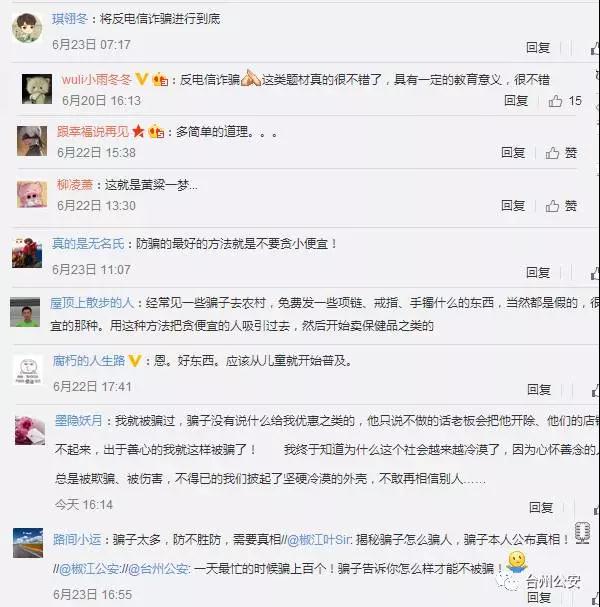Open 屋顶上散步的人's profile avatar
This screenshot has width=600, height=607.
click(x=25, y=312)
